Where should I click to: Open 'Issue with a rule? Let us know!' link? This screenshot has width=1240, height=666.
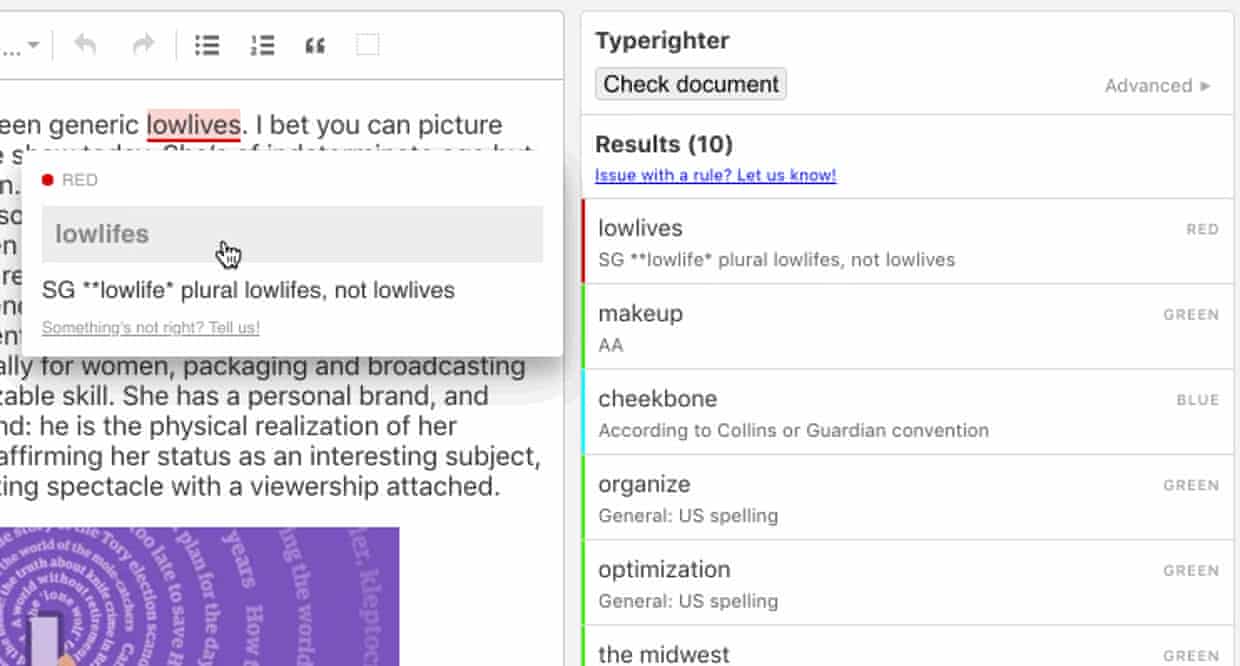(715, 175)
